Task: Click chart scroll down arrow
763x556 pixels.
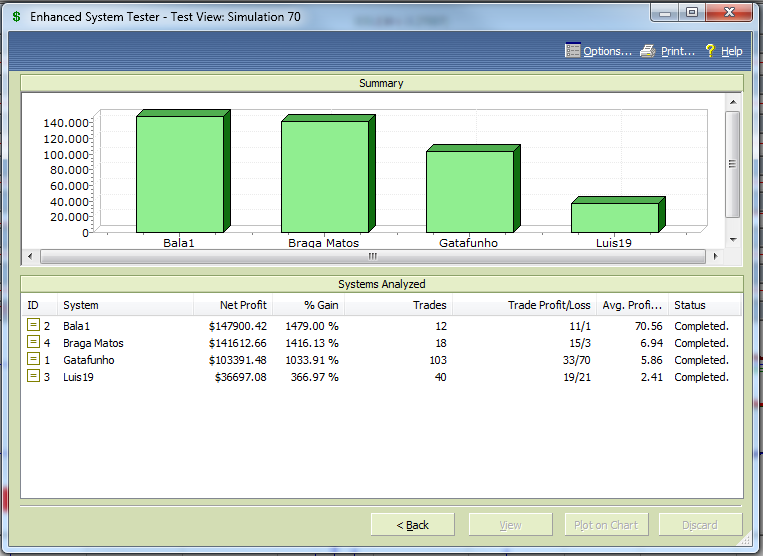Action: point(733,240)
